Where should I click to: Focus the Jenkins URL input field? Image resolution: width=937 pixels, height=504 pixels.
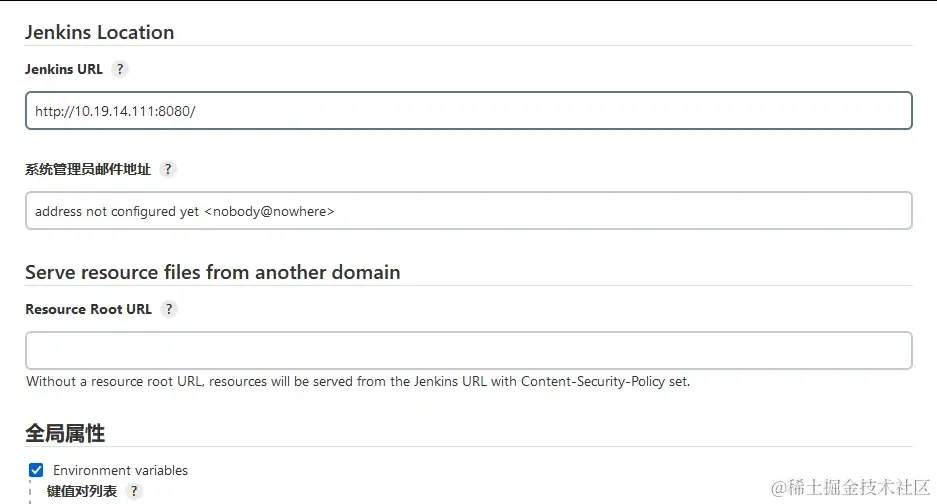click(x=468, y=111)
